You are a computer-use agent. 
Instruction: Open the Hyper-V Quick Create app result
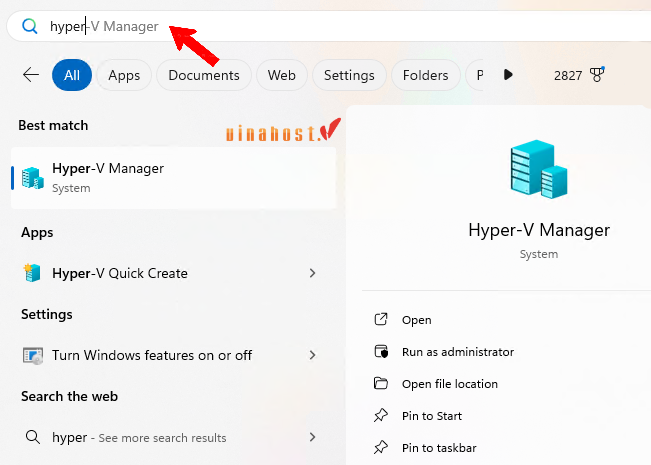tap(174, 273)
